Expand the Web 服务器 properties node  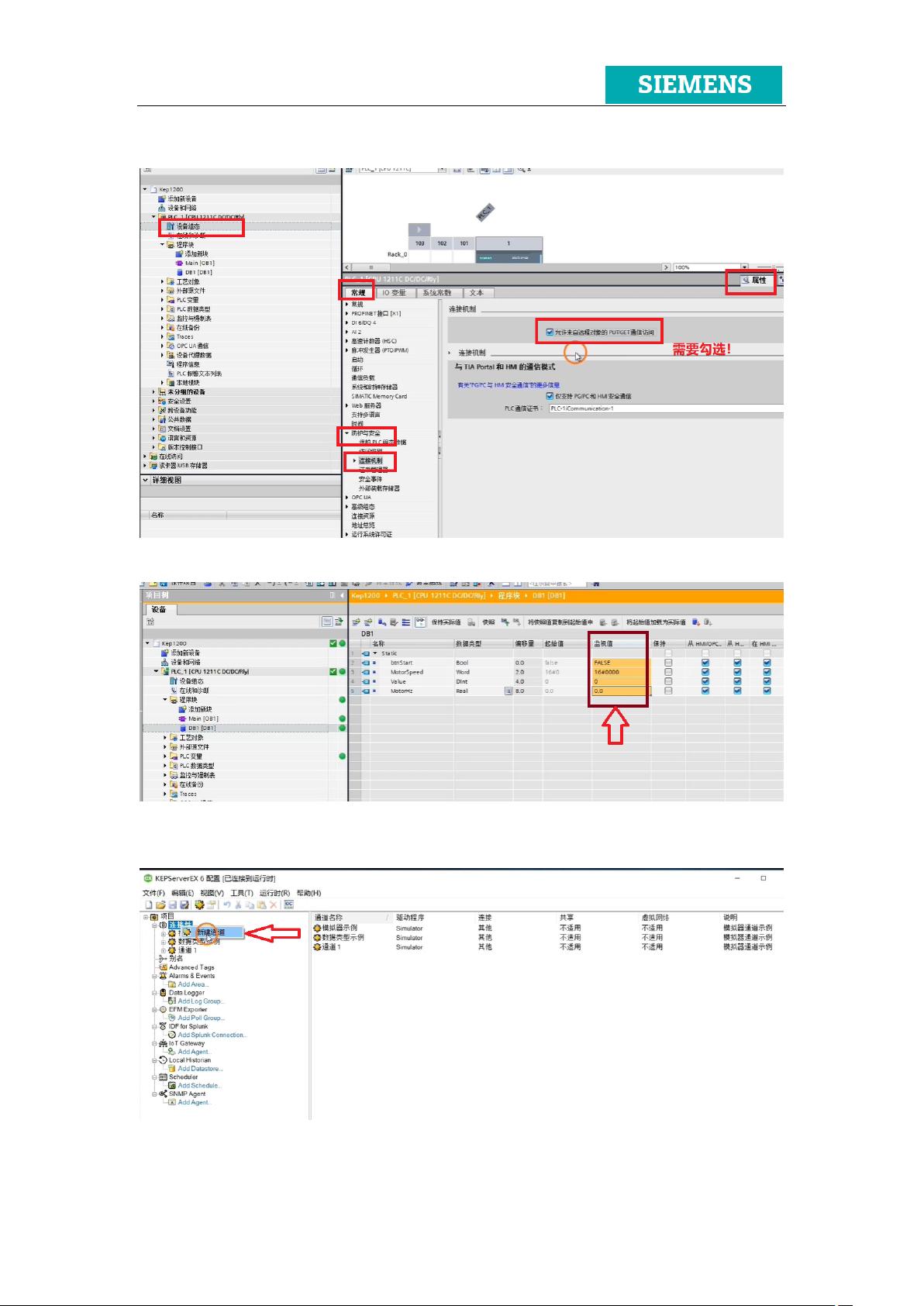(347, 405)
